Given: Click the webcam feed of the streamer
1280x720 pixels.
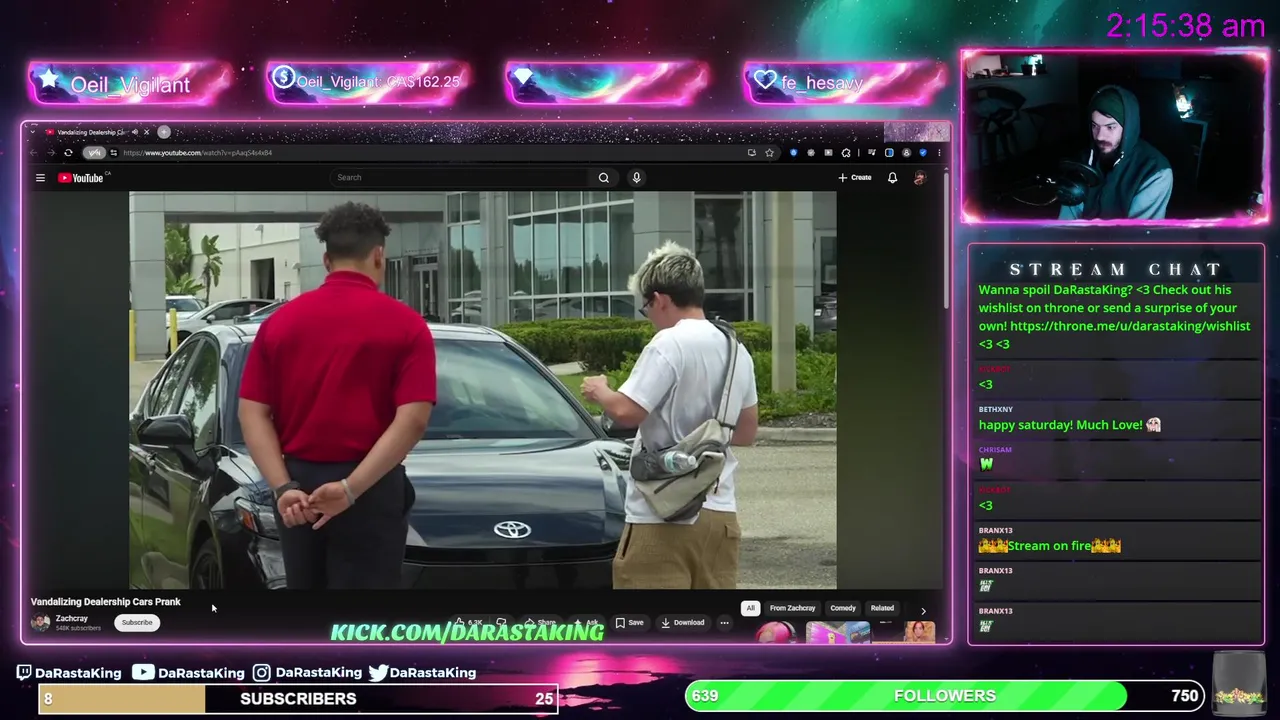Looking at the screenshot, I should point(1115,137).
